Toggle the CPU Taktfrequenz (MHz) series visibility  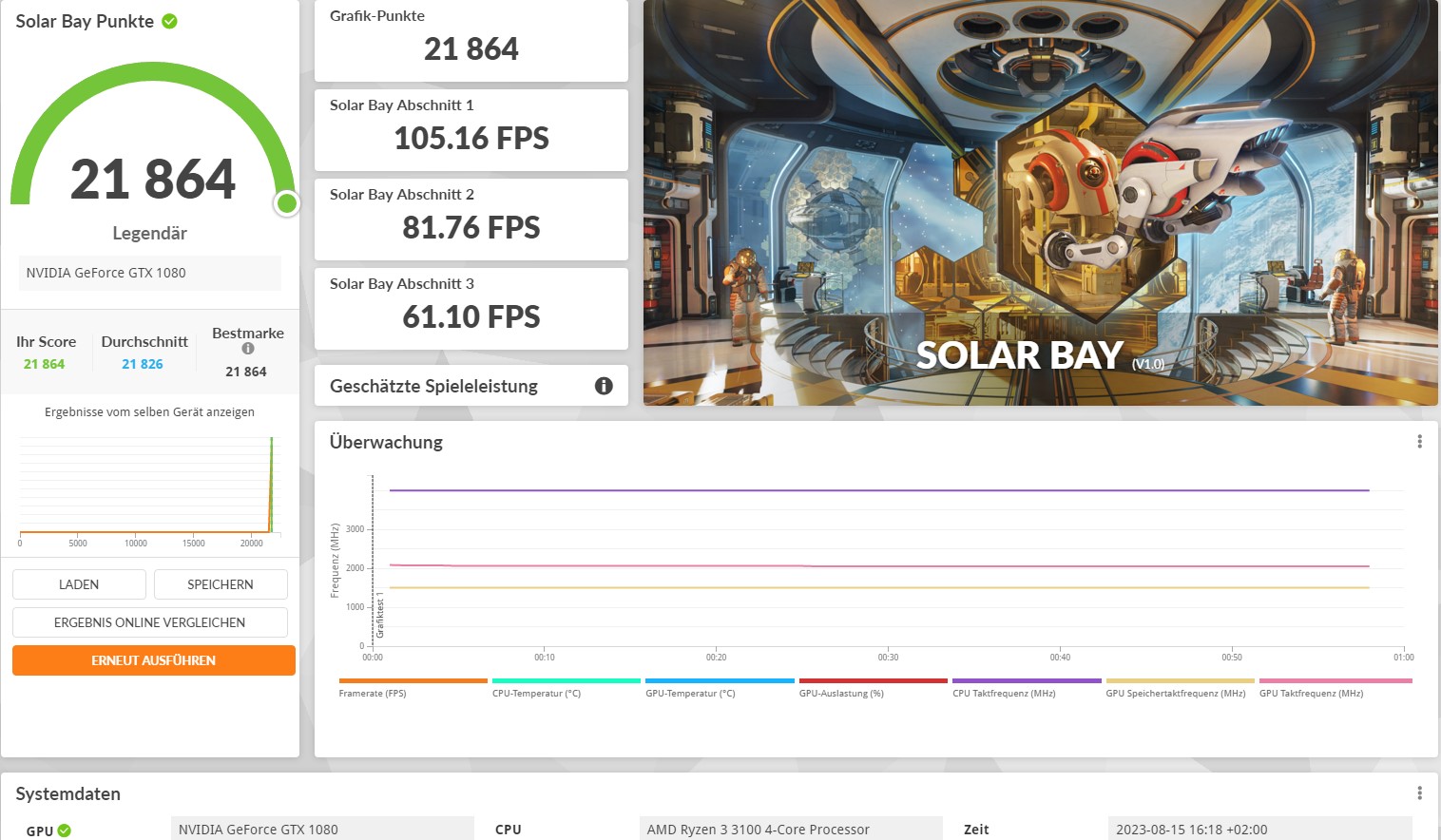tap(1026, 686)
